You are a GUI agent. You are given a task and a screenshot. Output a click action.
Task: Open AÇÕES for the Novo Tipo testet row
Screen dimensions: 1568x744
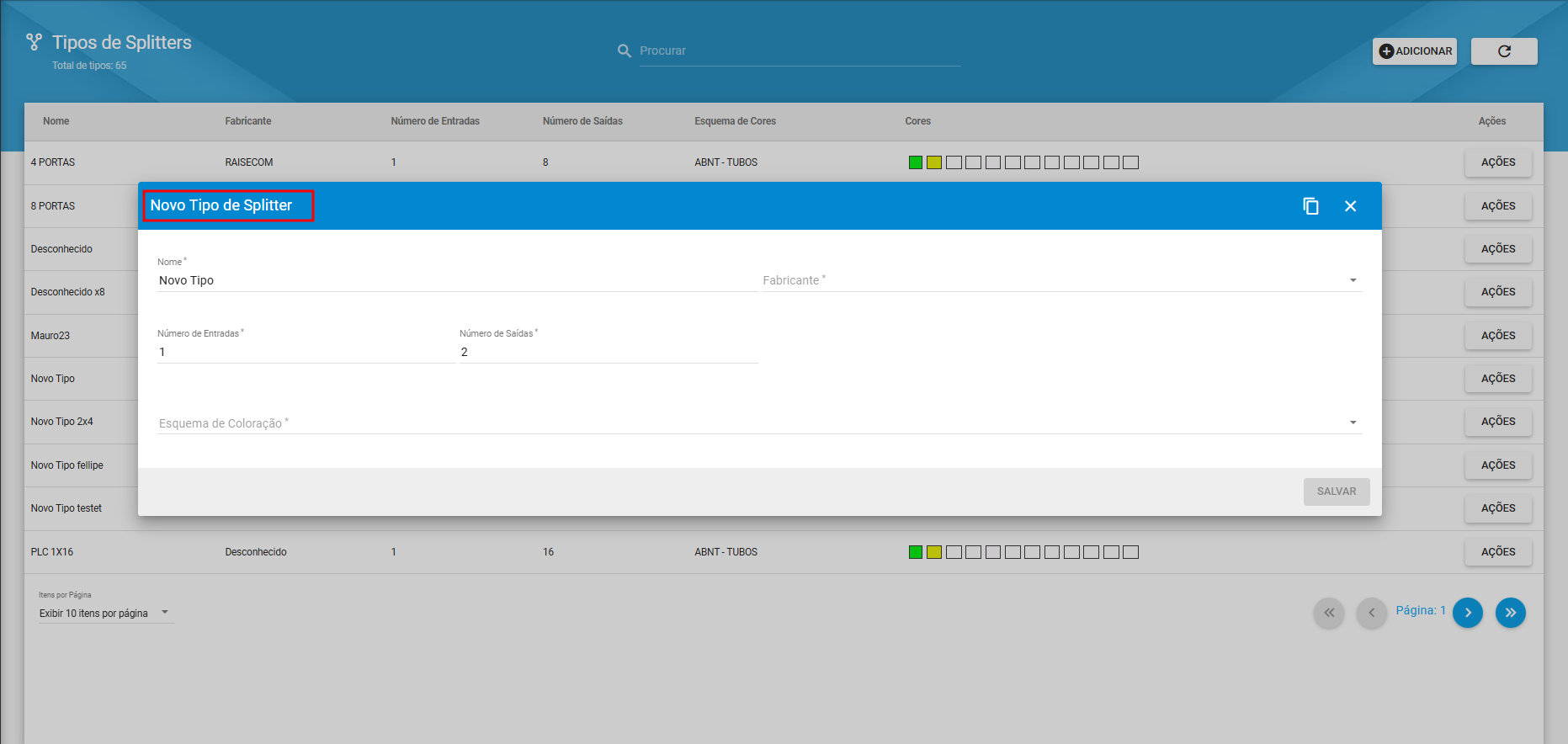click(x=1498, y=508)
